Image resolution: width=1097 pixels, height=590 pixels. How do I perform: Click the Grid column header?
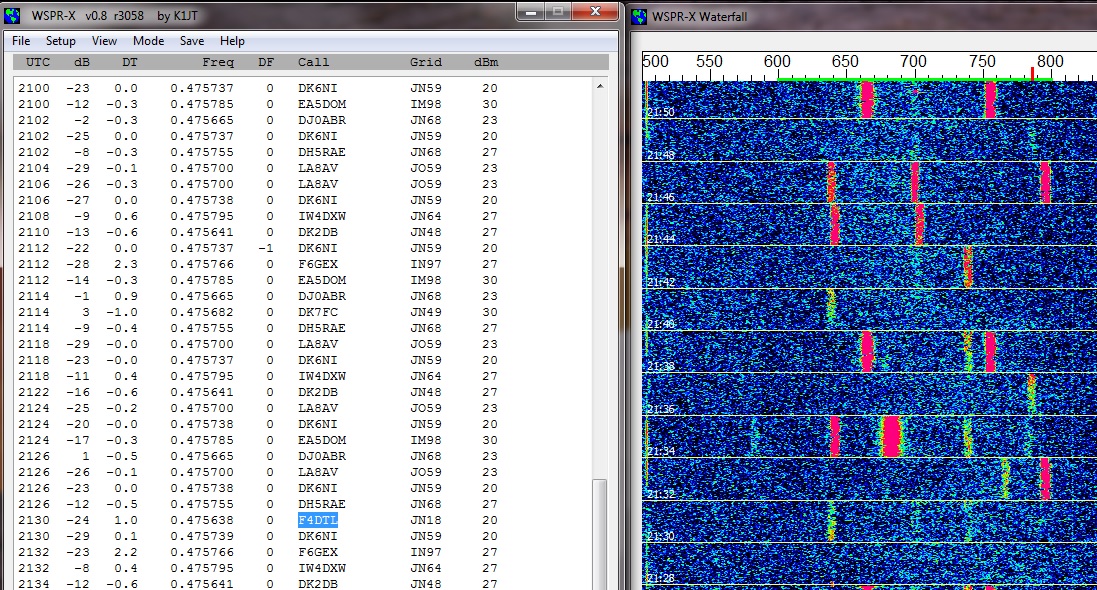pos(426,62)
